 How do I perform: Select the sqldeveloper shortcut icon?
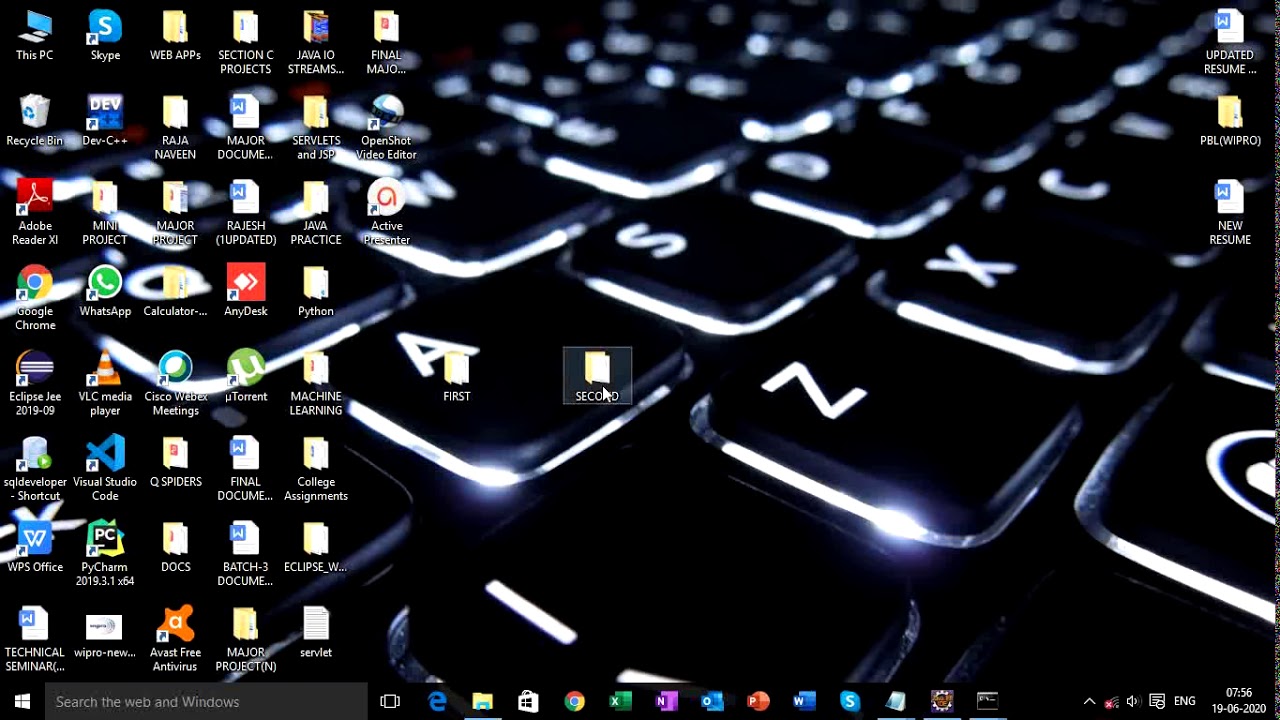tap(34, 468)
